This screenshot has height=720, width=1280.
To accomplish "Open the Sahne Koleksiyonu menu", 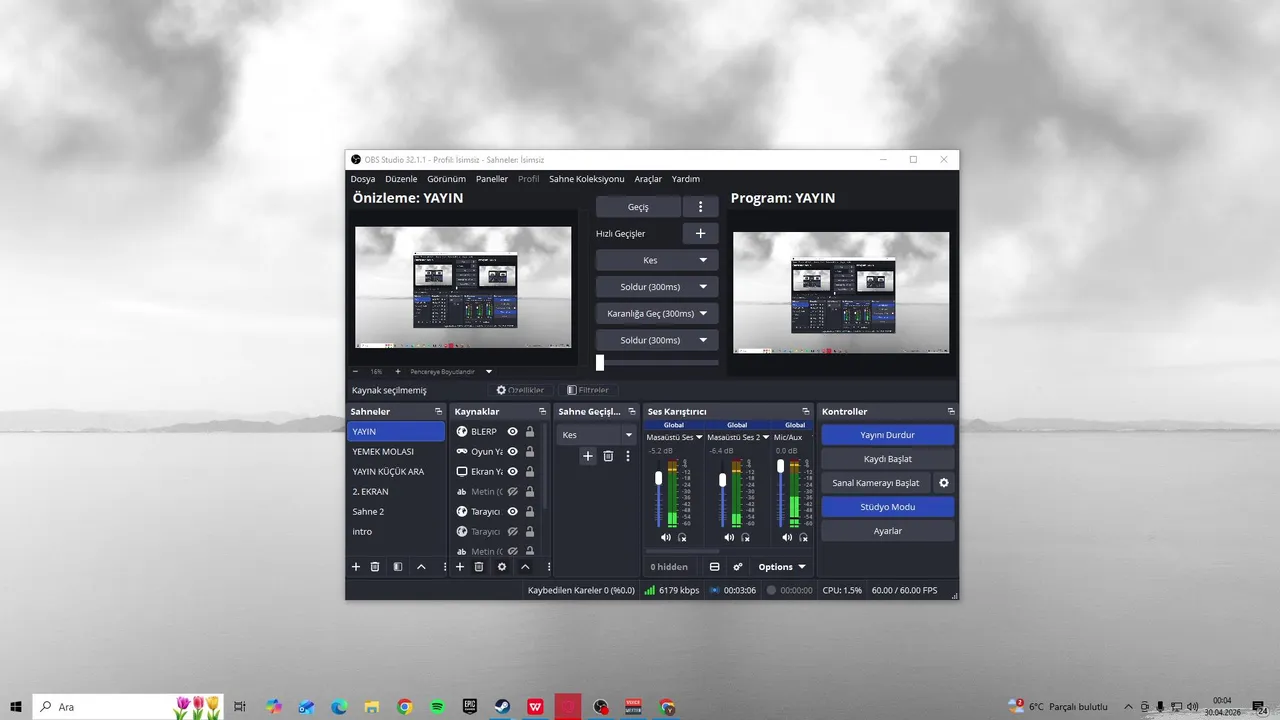I will point(587,179).
